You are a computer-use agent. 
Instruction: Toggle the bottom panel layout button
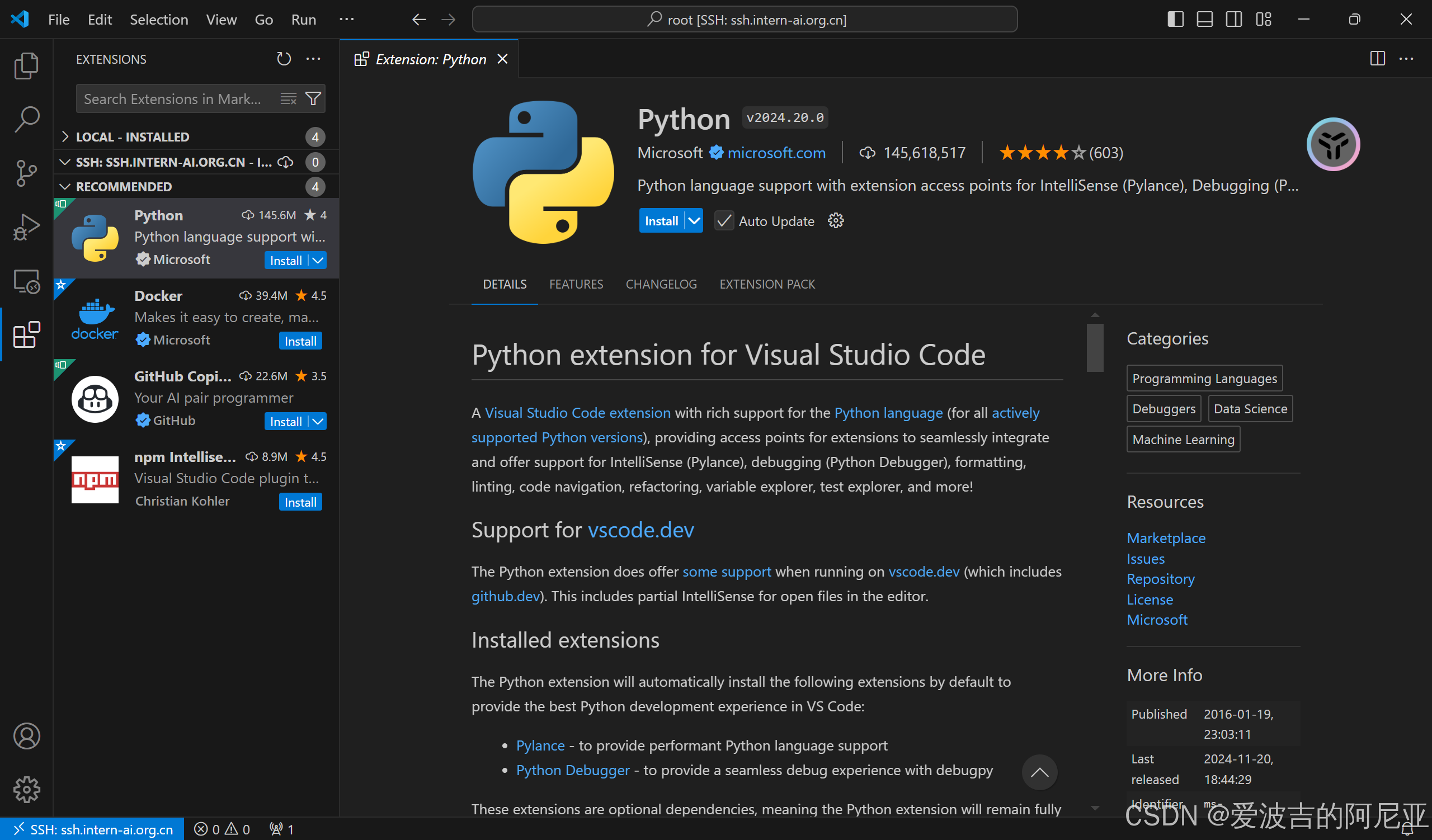[1204, 20]
